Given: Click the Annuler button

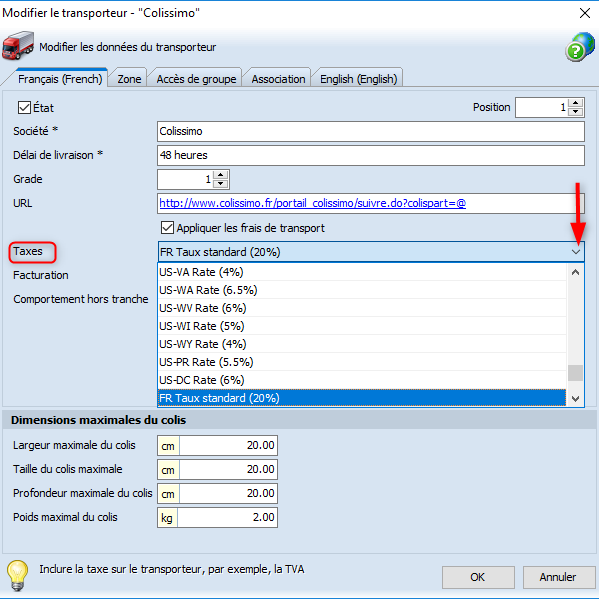Looking at the screenshot, I should [559, 577].
